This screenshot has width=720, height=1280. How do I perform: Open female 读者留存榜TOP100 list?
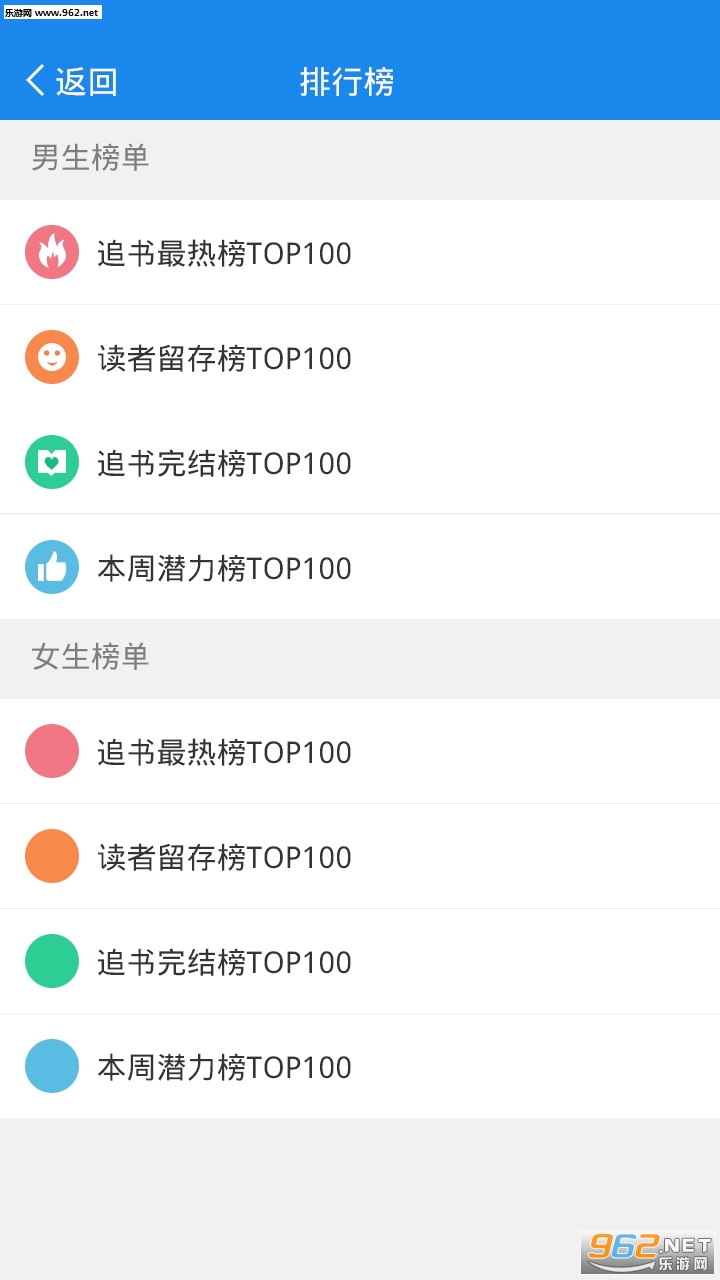225,857
